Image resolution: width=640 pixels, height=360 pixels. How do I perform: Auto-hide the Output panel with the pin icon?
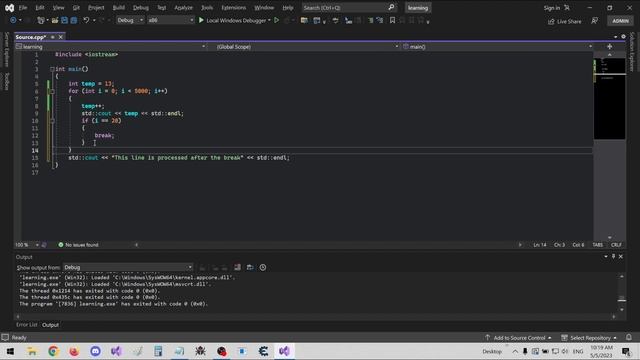click(613, 256)
